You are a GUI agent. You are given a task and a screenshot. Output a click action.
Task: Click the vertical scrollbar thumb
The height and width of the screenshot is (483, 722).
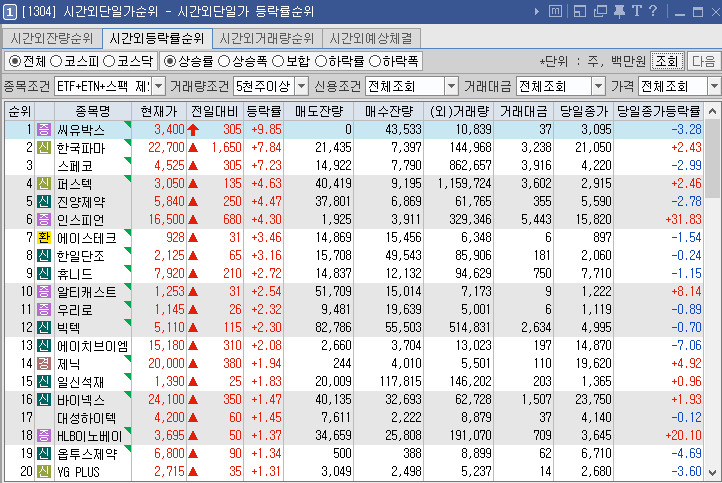point(712,159)
